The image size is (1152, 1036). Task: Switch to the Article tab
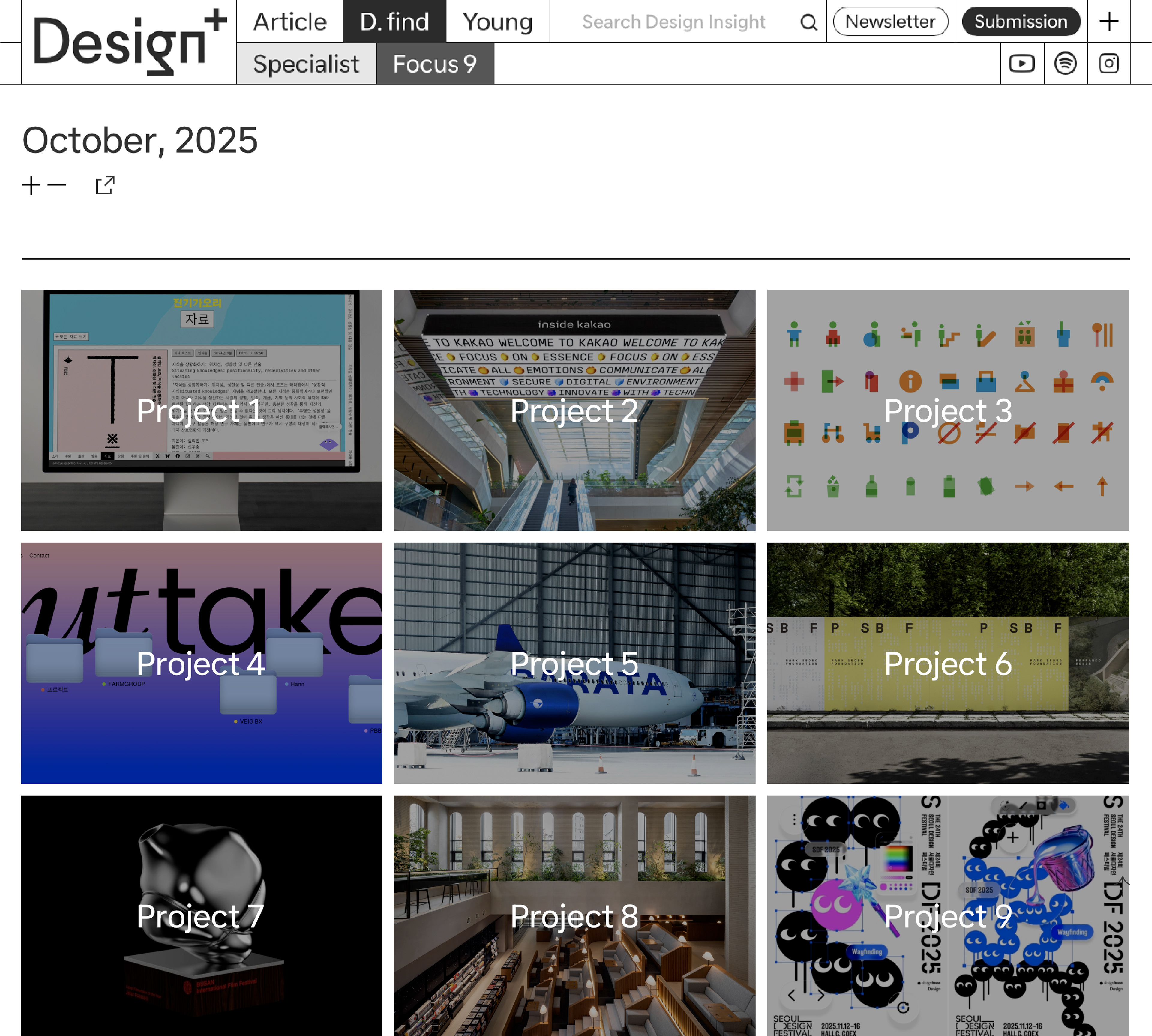(x=290, y=22)
